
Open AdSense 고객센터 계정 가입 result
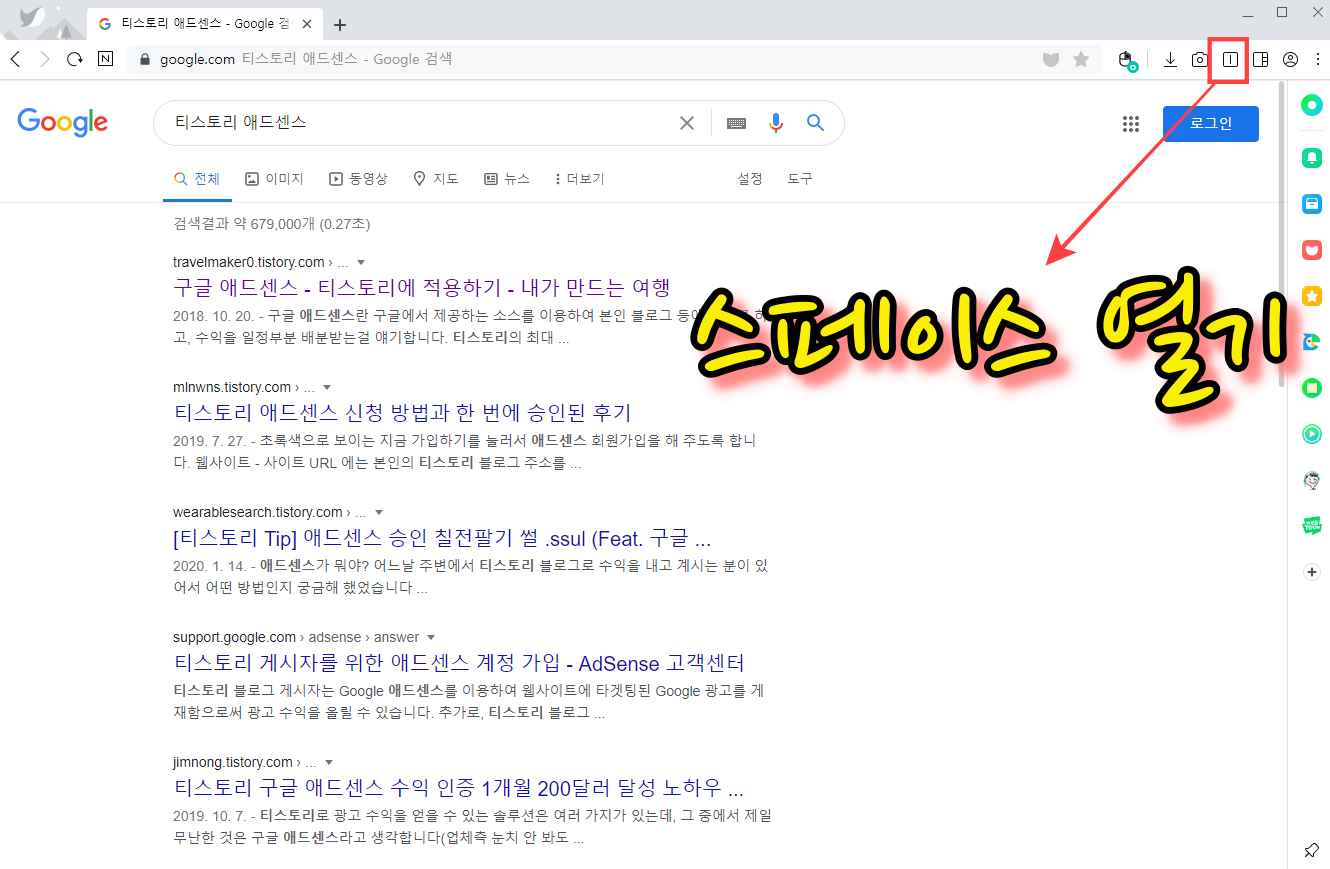point(459,663)
